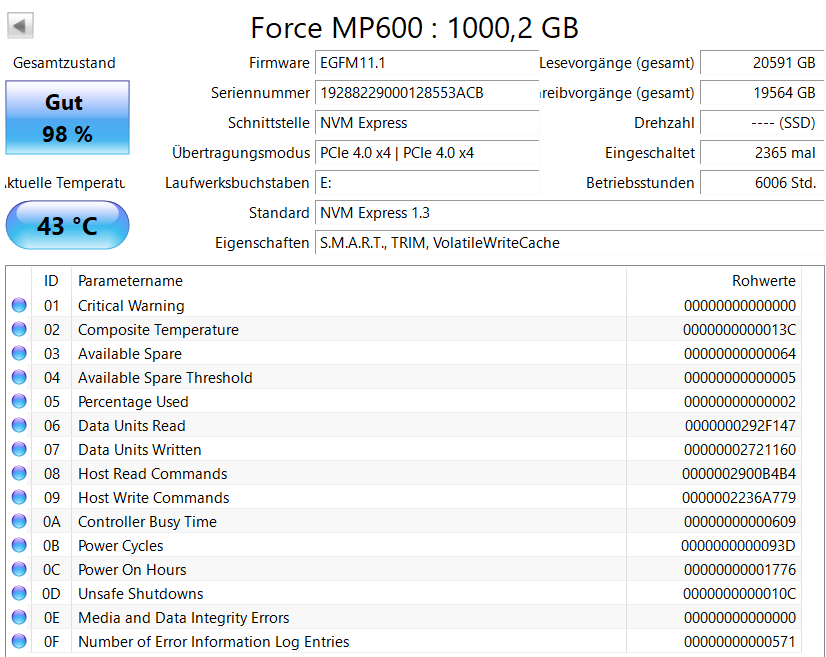Click status orb for Controller Busy Time row

pyautogui.click(x=19, y=521)
